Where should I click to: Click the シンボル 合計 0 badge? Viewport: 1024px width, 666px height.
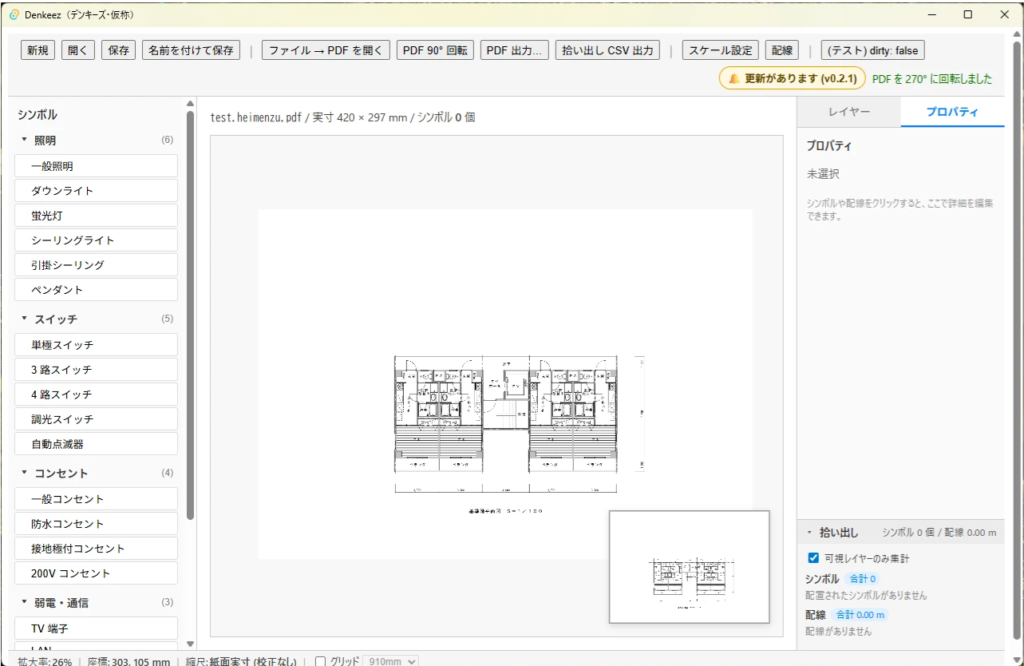point(862,579)
